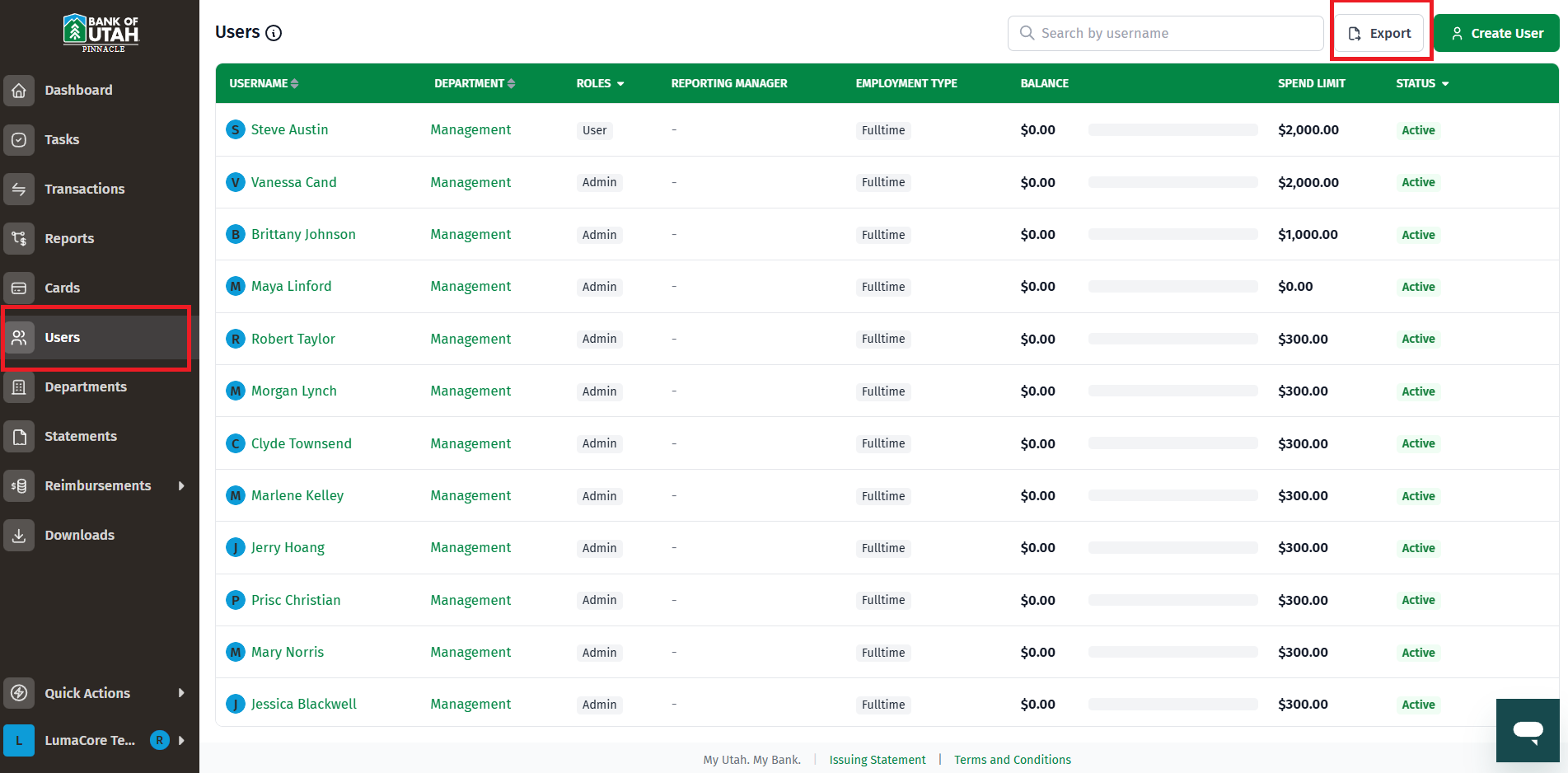The width and height of the screenshot is (1568, 773).
Task: Click Vanessa Cand's V avatar
Action: pyautogui.click(x=236, y=182)
